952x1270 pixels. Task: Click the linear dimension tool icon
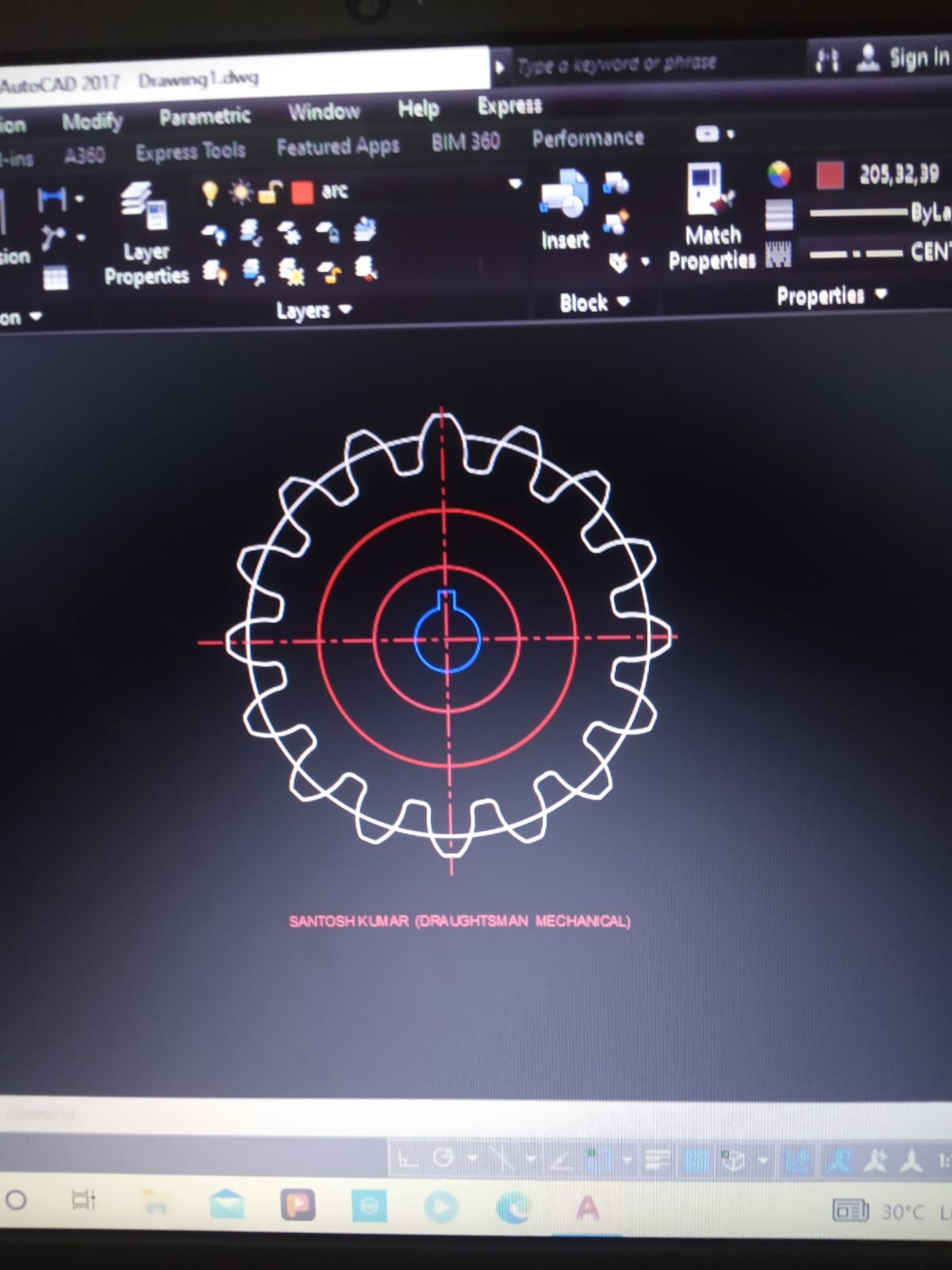click(x=52, y=199)
